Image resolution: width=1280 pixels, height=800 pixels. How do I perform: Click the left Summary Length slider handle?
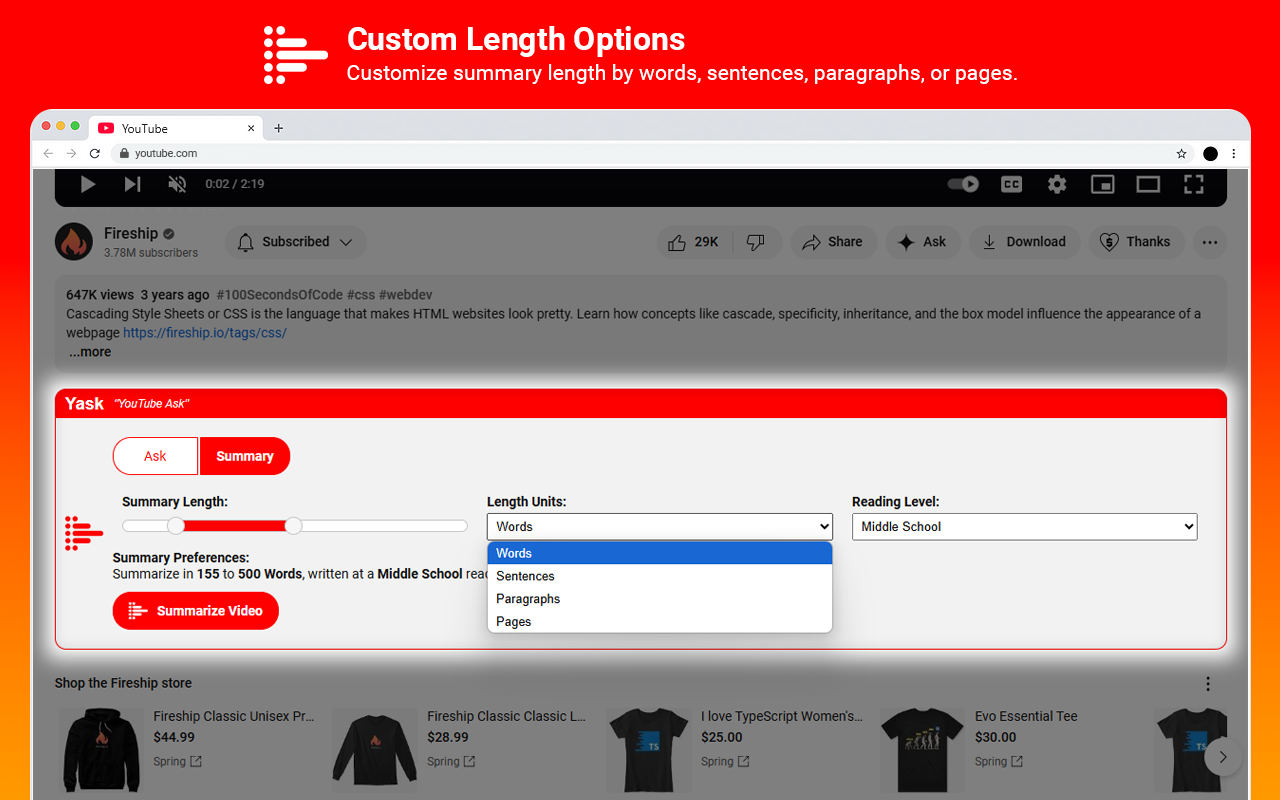click(176, 526)
